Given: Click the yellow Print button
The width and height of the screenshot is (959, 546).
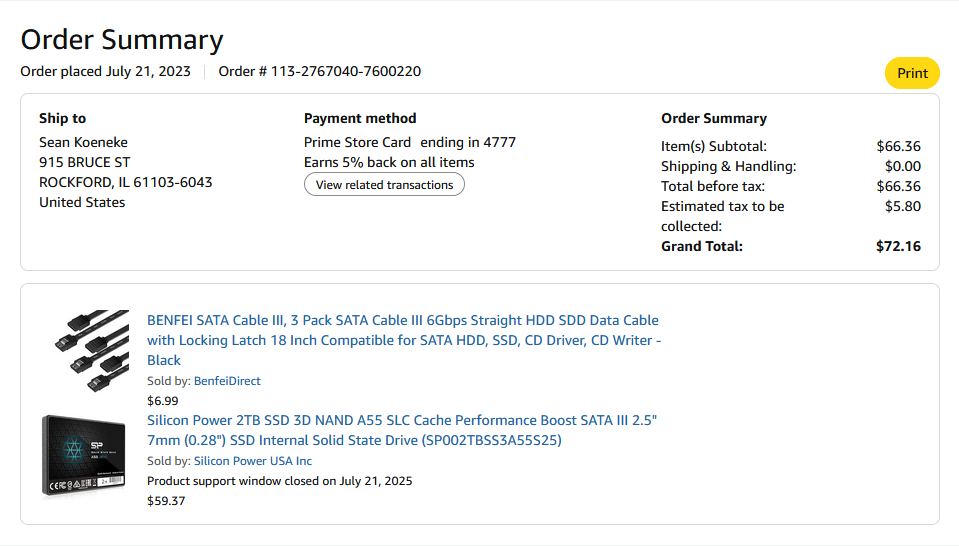Looking at the screenshot, I should coord(912,73).
